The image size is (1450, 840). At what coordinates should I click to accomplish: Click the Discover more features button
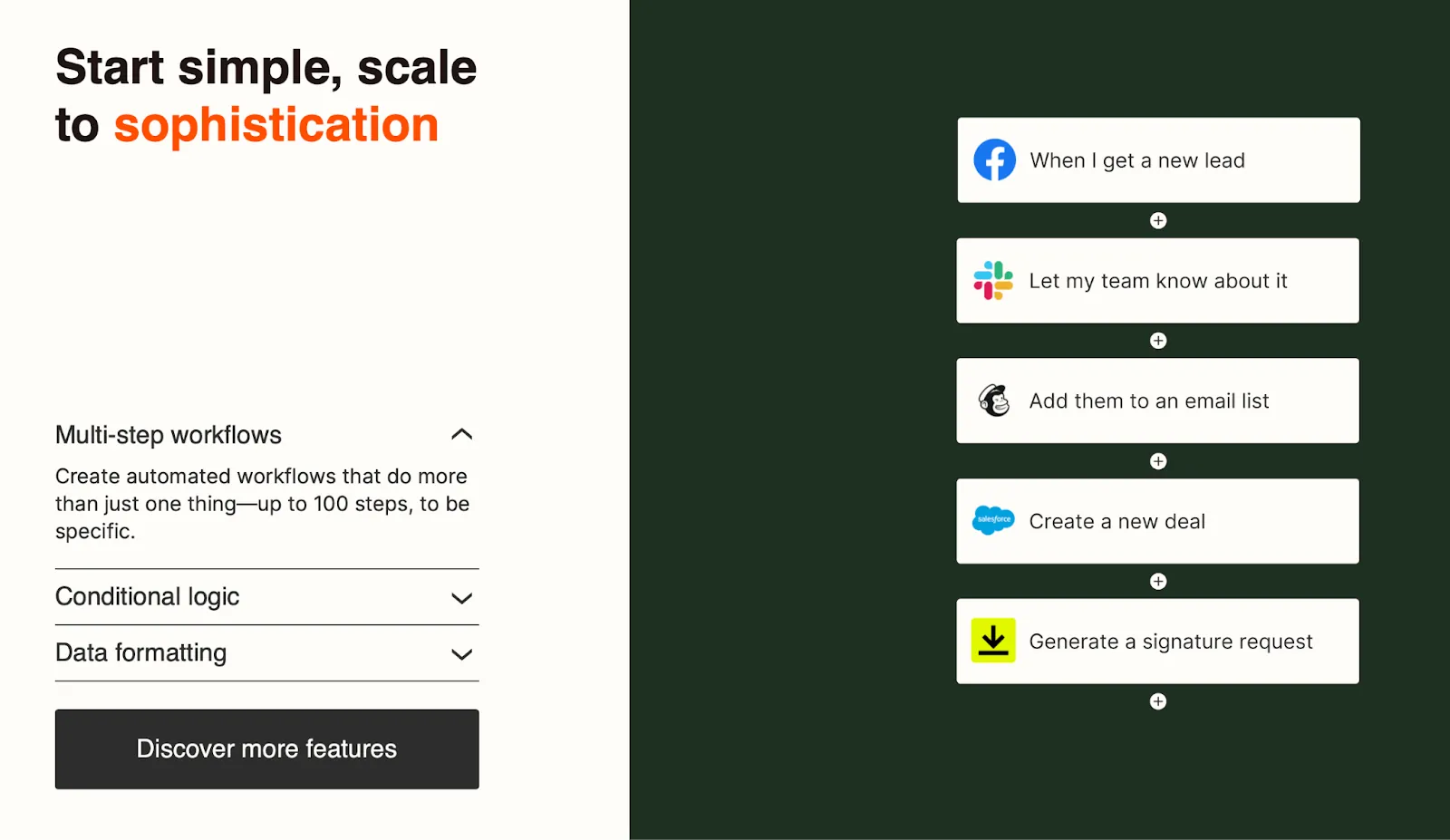266,748
